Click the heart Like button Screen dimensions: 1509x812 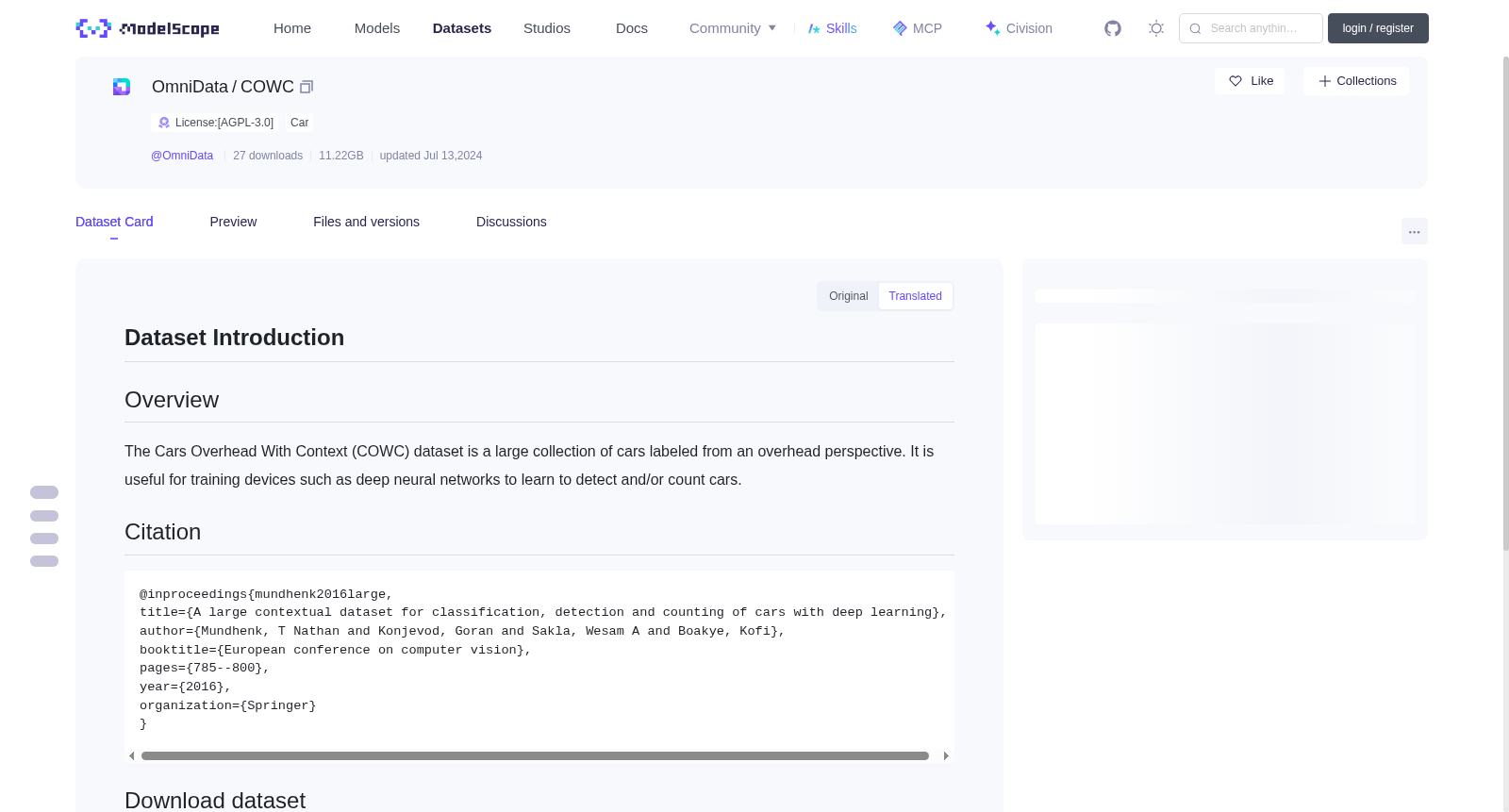point(1250,81)
